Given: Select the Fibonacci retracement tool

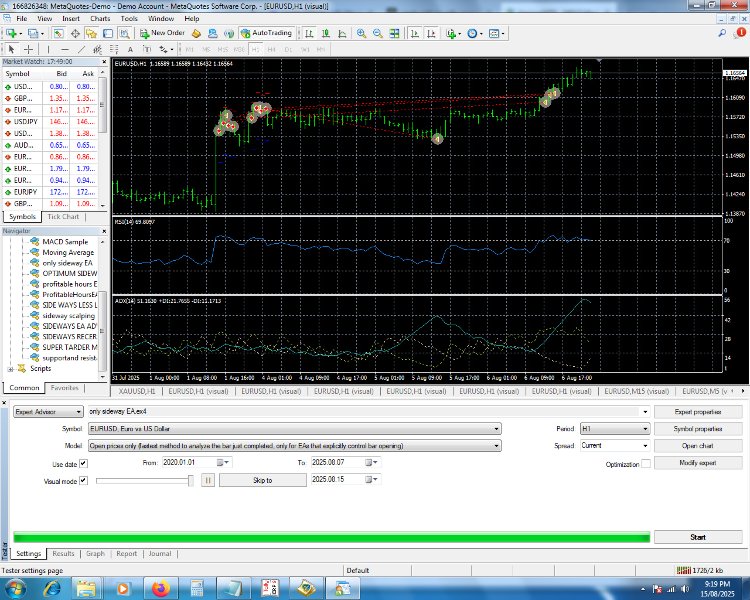Looking at the screenshot, I should point(114,49).
